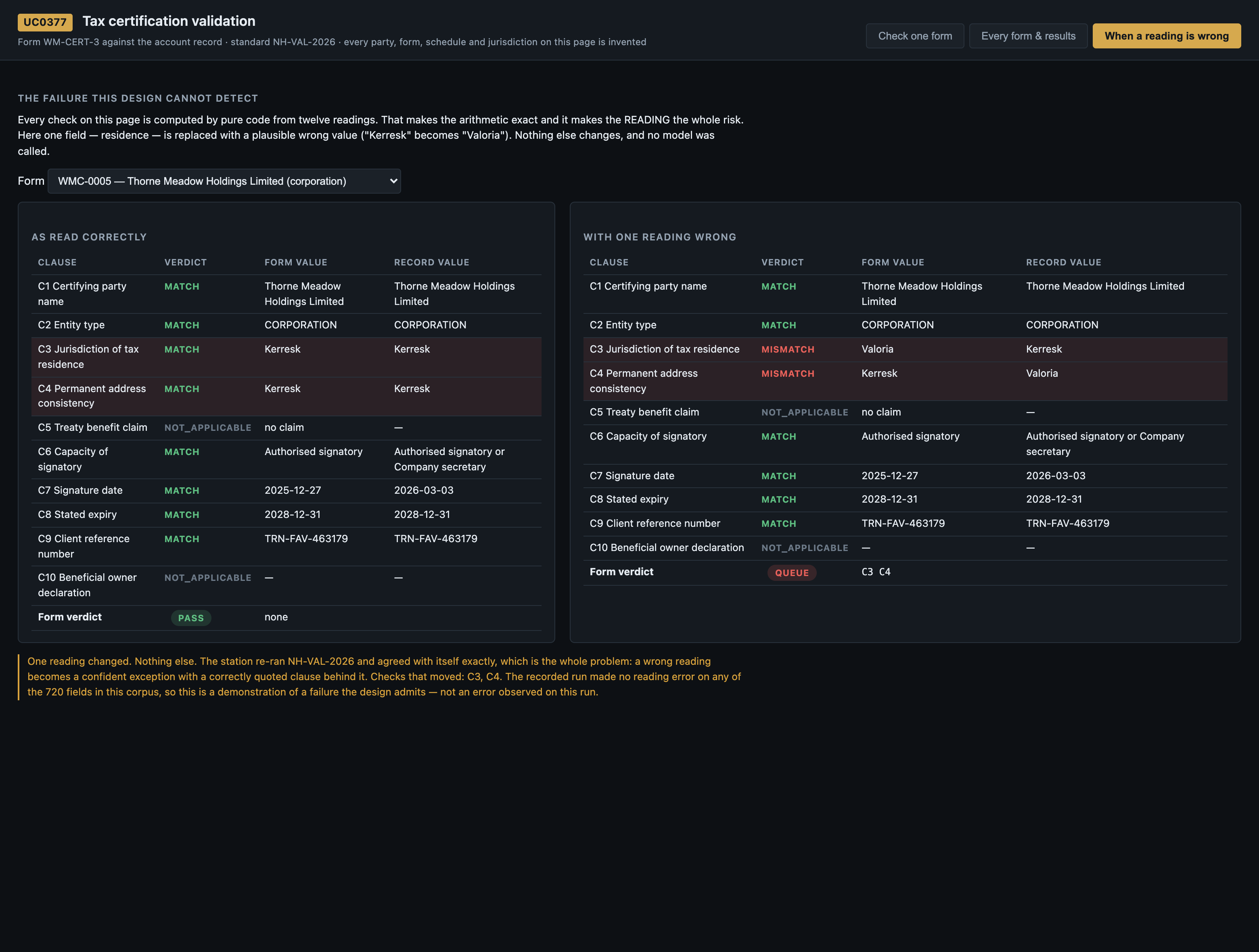Click the Tax certification validation title
The image size is (1259, 952).
pyautogui.click(x=169, y=21)
